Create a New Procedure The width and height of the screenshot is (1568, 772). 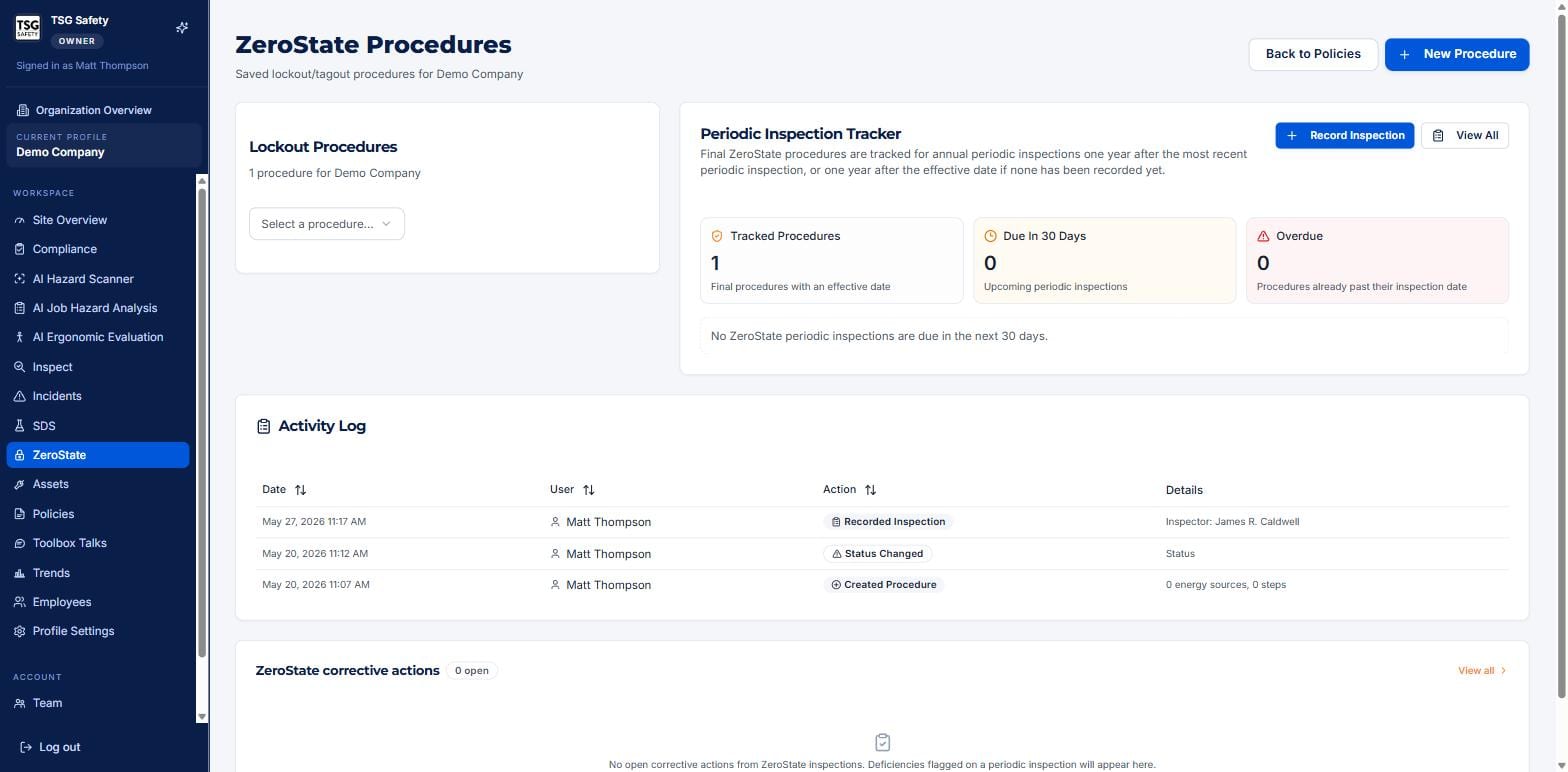coord(1457,54)
